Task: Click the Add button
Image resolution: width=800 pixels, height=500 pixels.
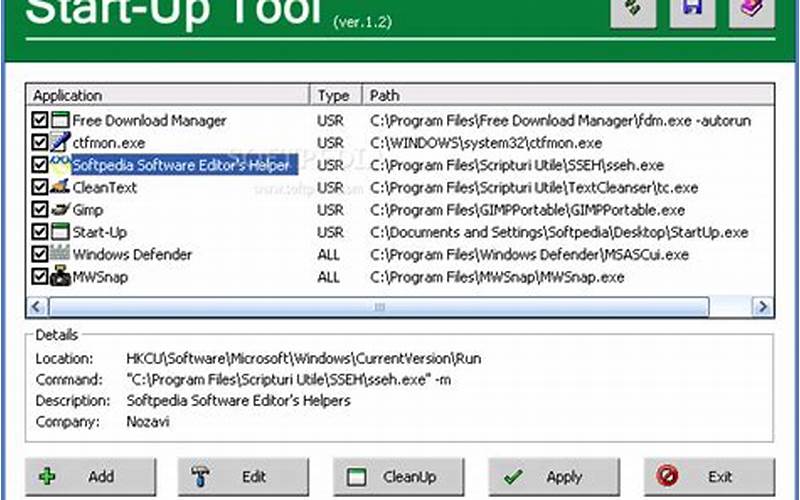Action: tap(90, 477)
